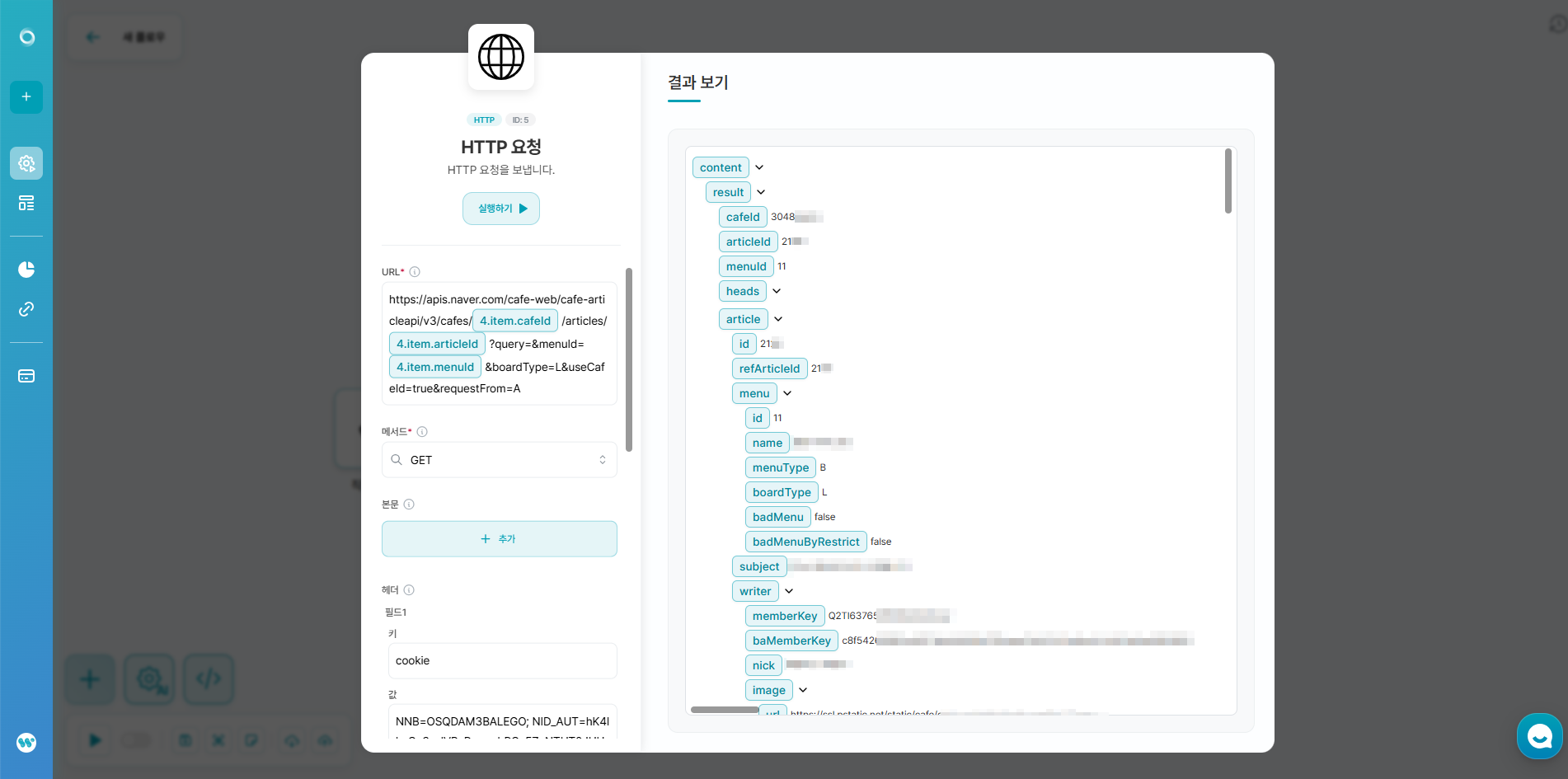The image size is (1568, 779).
Task: Open the link connections icon in the sidebar
Action: coord(26,309)
